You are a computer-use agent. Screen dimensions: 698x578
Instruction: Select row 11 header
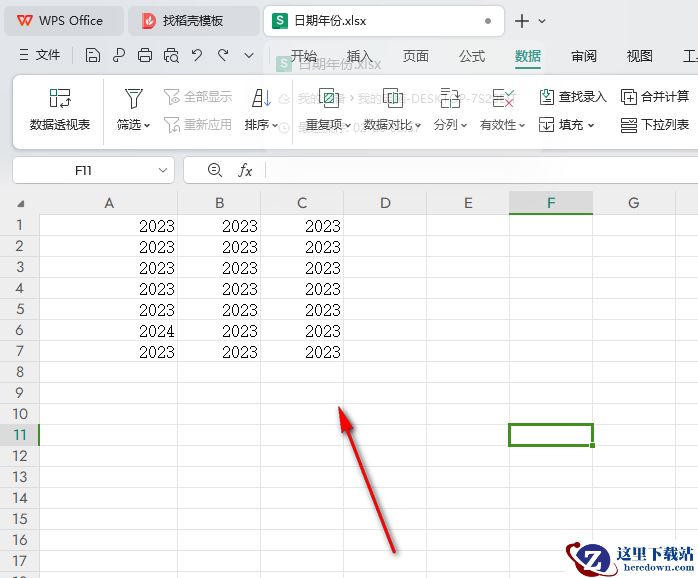point(20,435)
